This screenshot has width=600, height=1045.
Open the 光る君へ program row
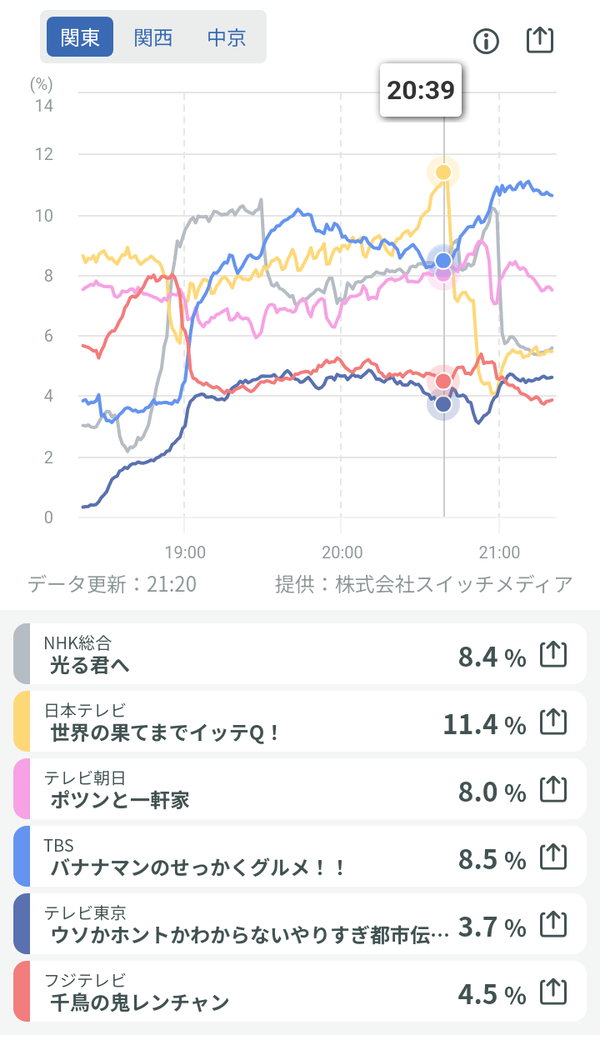(300, 654)
